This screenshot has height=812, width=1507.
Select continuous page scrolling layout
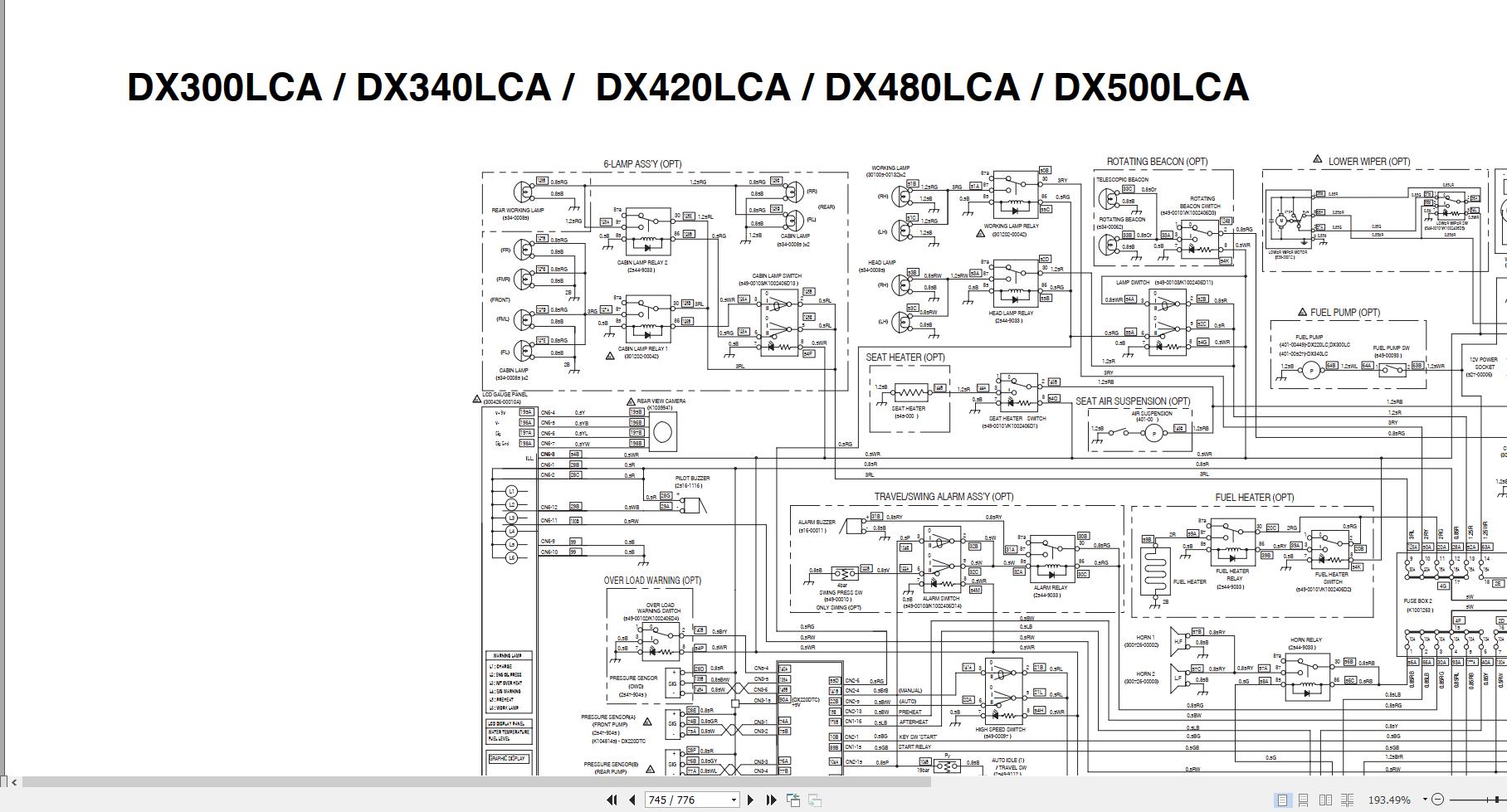point(1304,800)
